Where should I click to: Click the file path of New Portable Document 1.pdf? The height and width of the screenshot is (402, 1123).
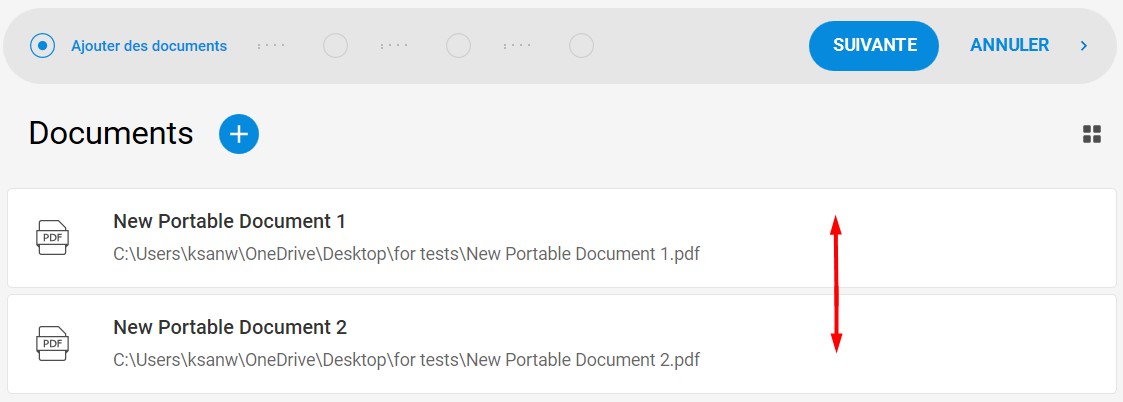pyautogui.click(x=406, y=254)
